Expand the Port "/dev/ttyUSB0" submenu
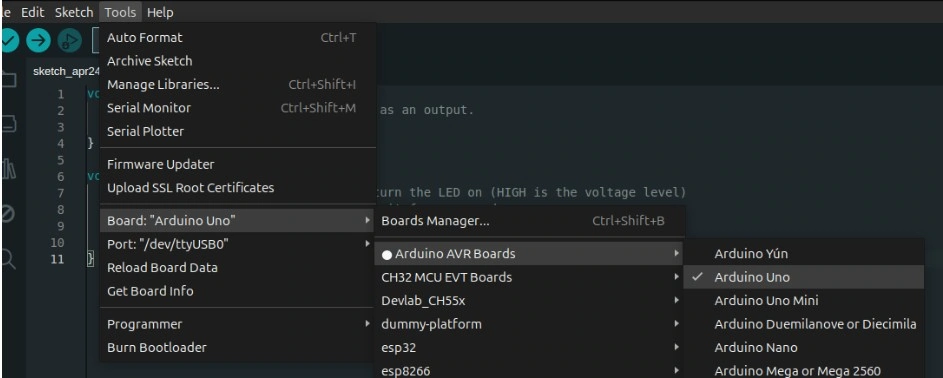The image size is (943, 378). point(238,244)
